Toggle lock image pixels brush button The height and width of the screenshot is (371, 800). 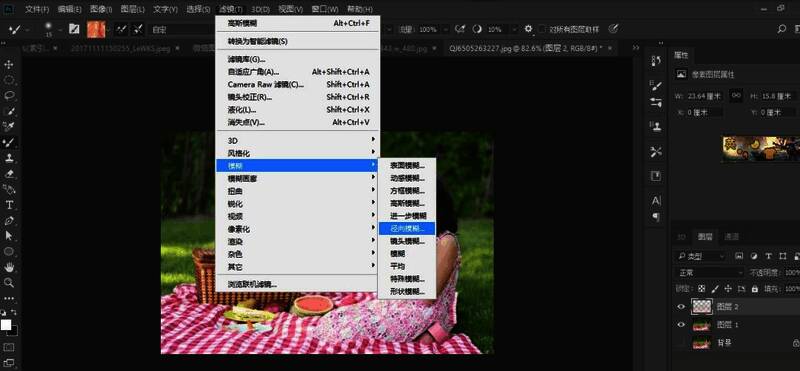coord(715,289)
